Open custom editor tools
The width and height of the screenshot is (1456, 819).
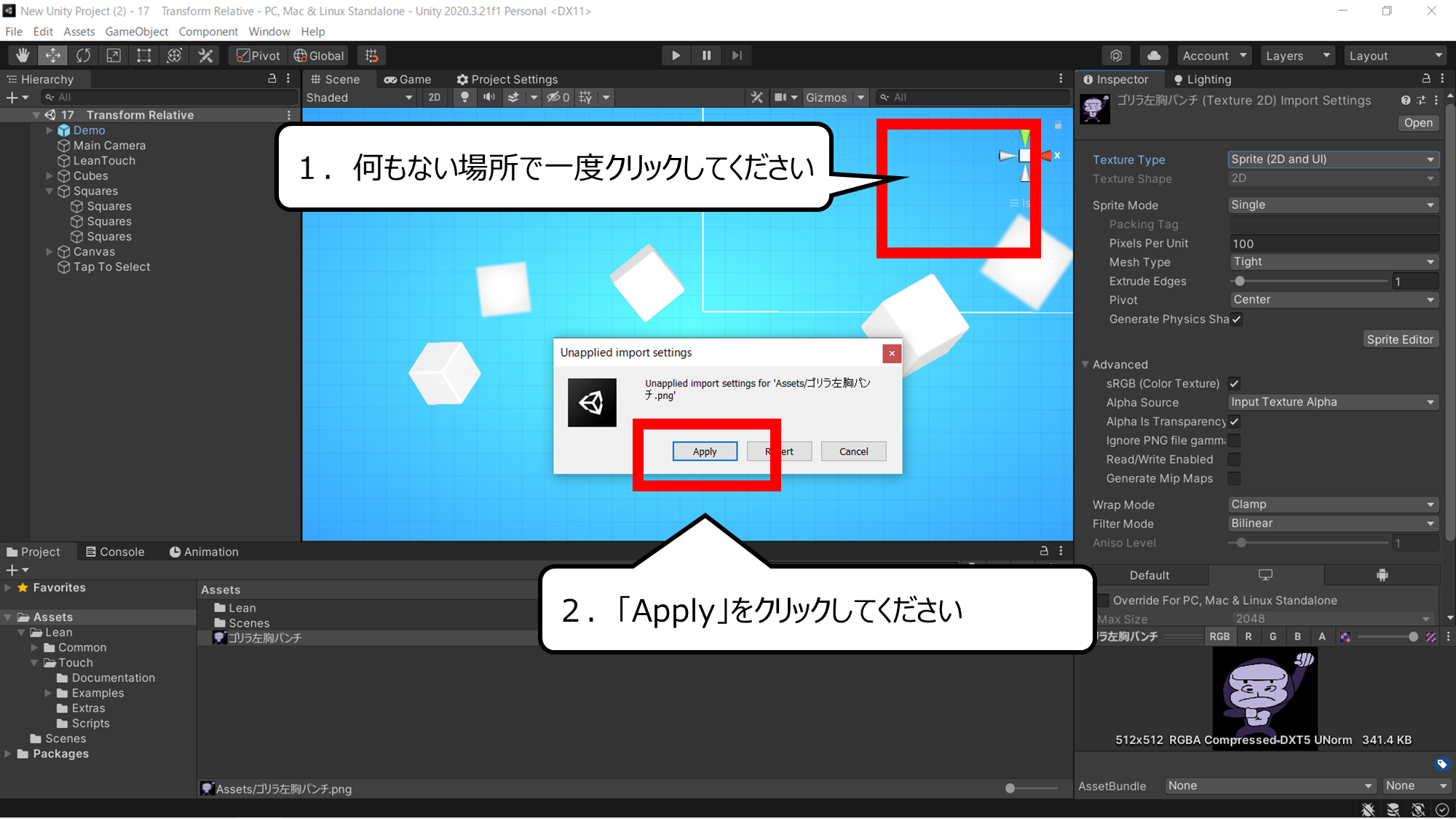coord(205,55)
